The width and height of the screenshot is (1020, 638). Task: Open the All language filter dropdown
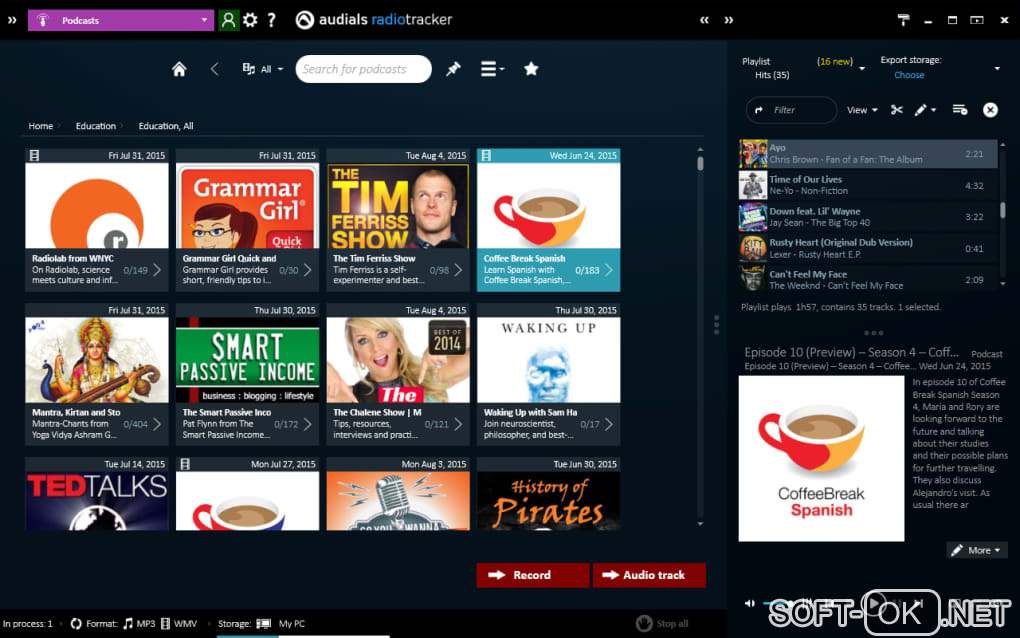click(263, 69)
